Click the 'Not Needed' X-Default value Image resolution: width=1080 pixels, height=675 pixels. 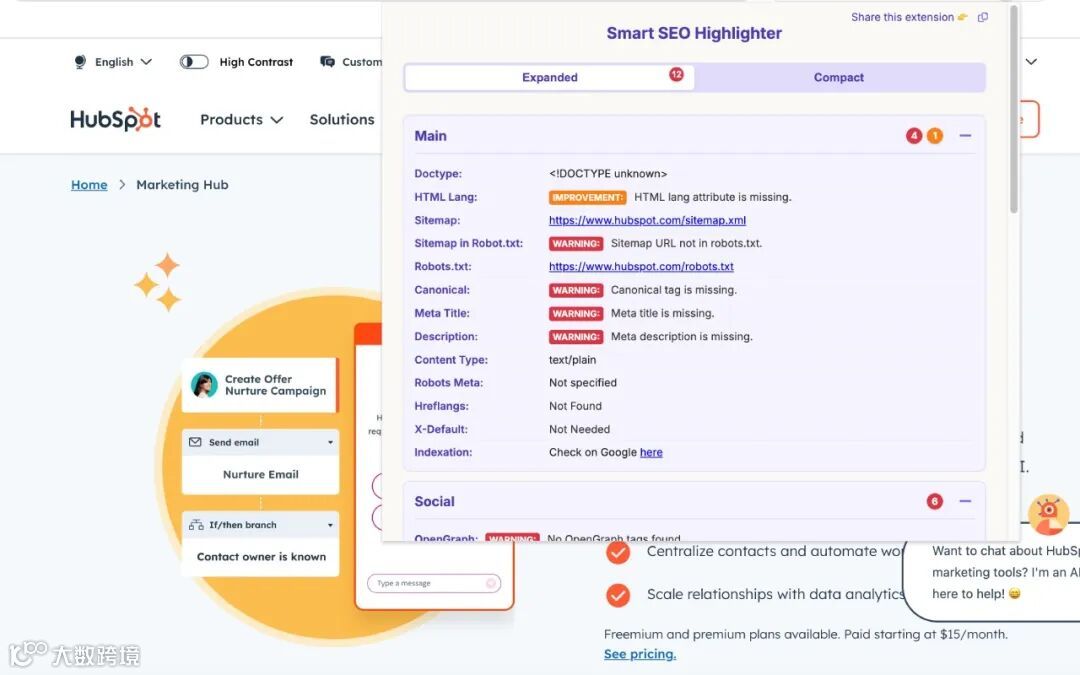click(x=579, y=429)
